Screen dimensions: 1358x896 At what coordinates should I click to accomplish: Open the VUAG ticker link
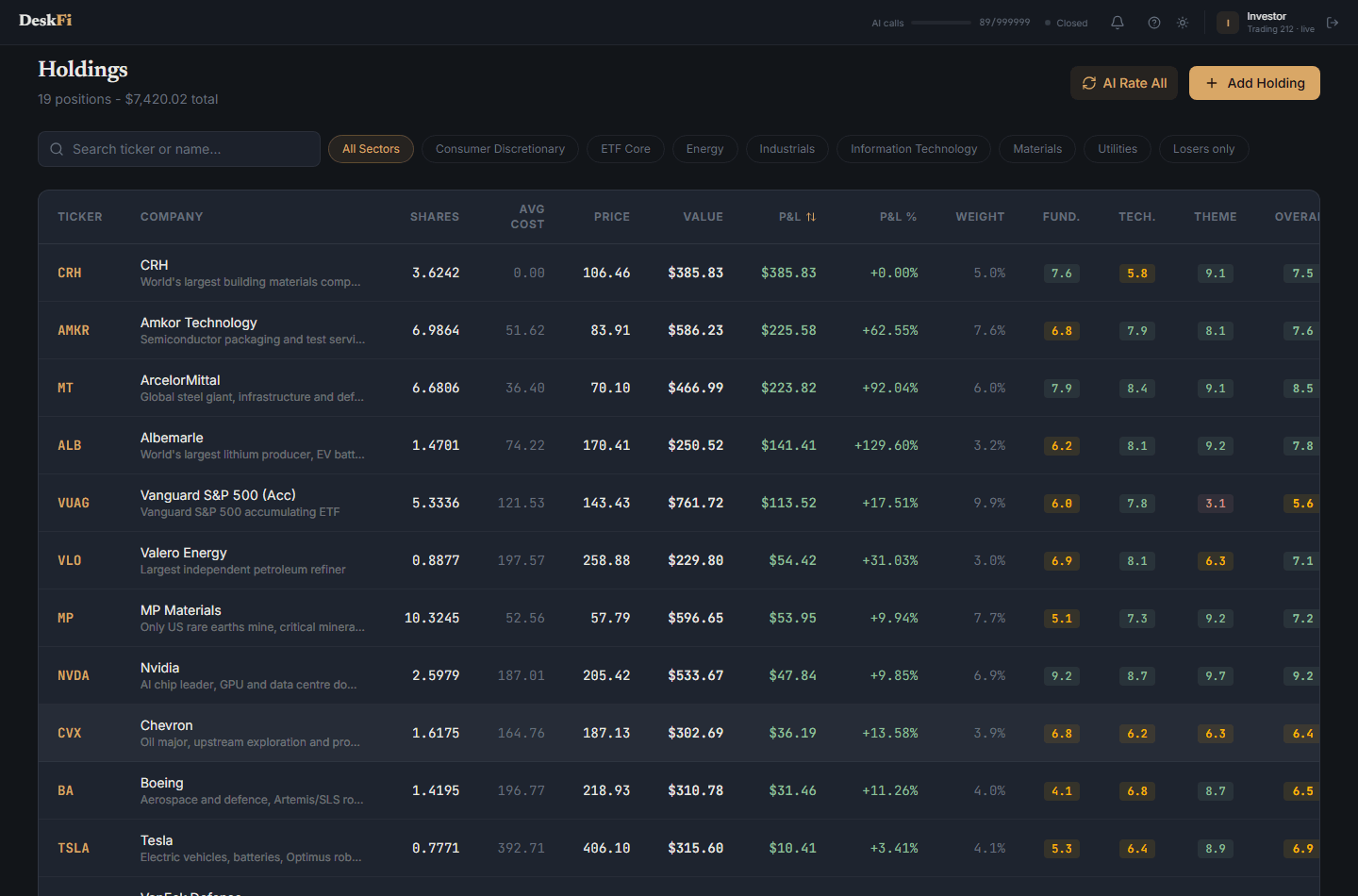(x=74, y=504)
